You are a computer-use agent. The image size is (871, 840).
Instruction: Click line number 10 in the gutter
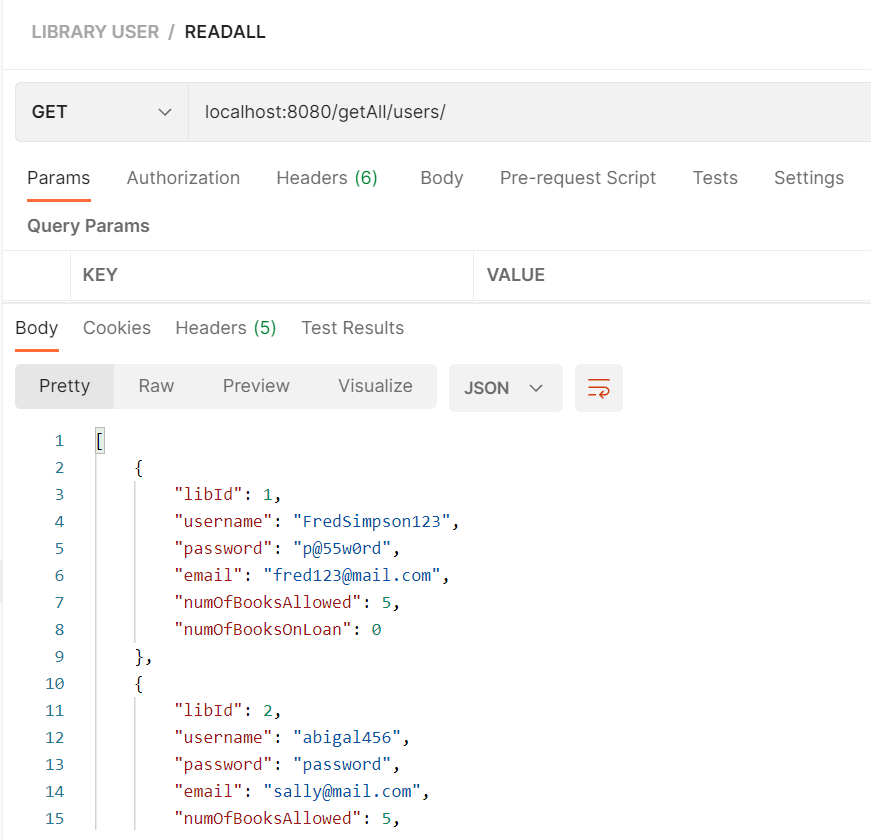54,684
